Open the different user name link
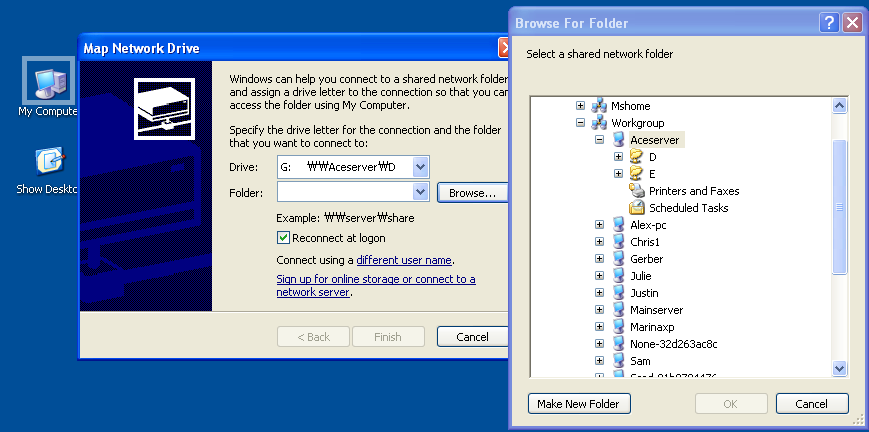869x432 pixels. [404, 260]
